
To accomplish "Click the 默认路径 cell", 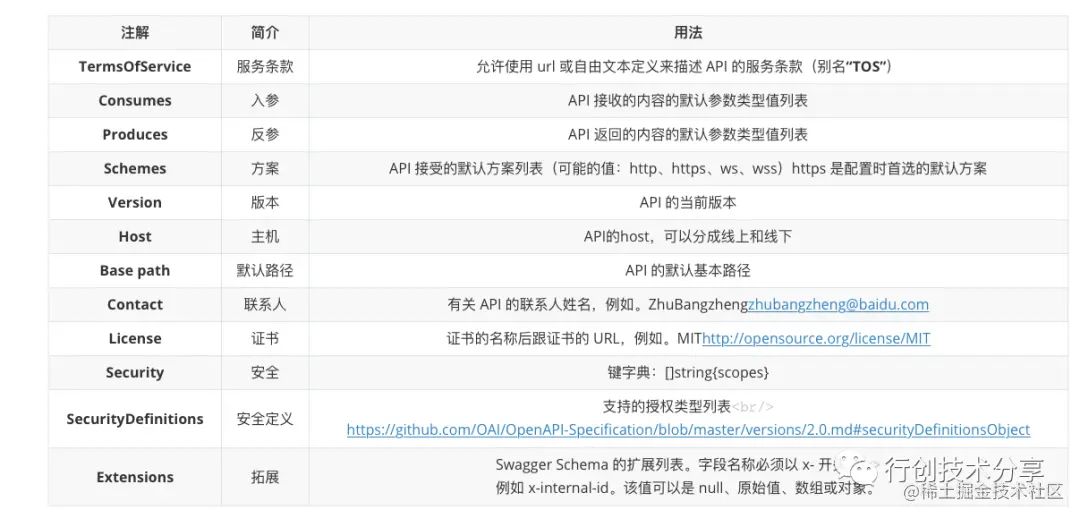I will point(265,271).
